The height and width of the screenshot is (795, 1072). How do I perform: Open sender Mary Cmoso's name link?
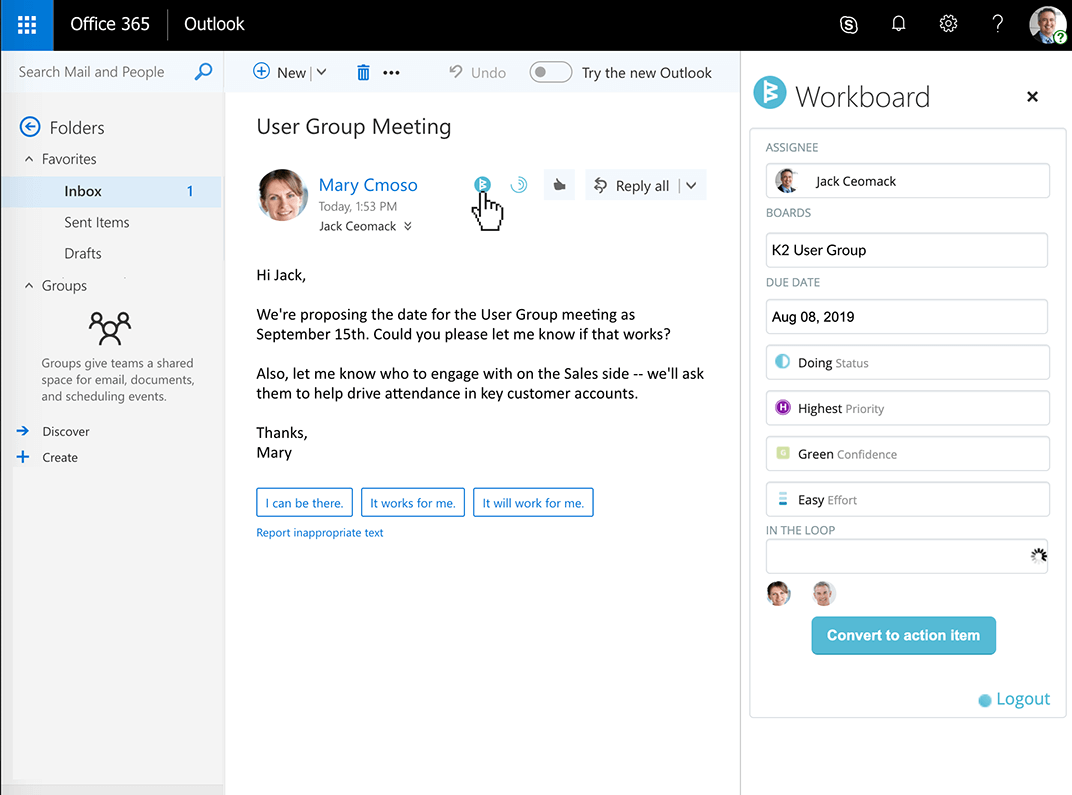click(x=368, y=185)
